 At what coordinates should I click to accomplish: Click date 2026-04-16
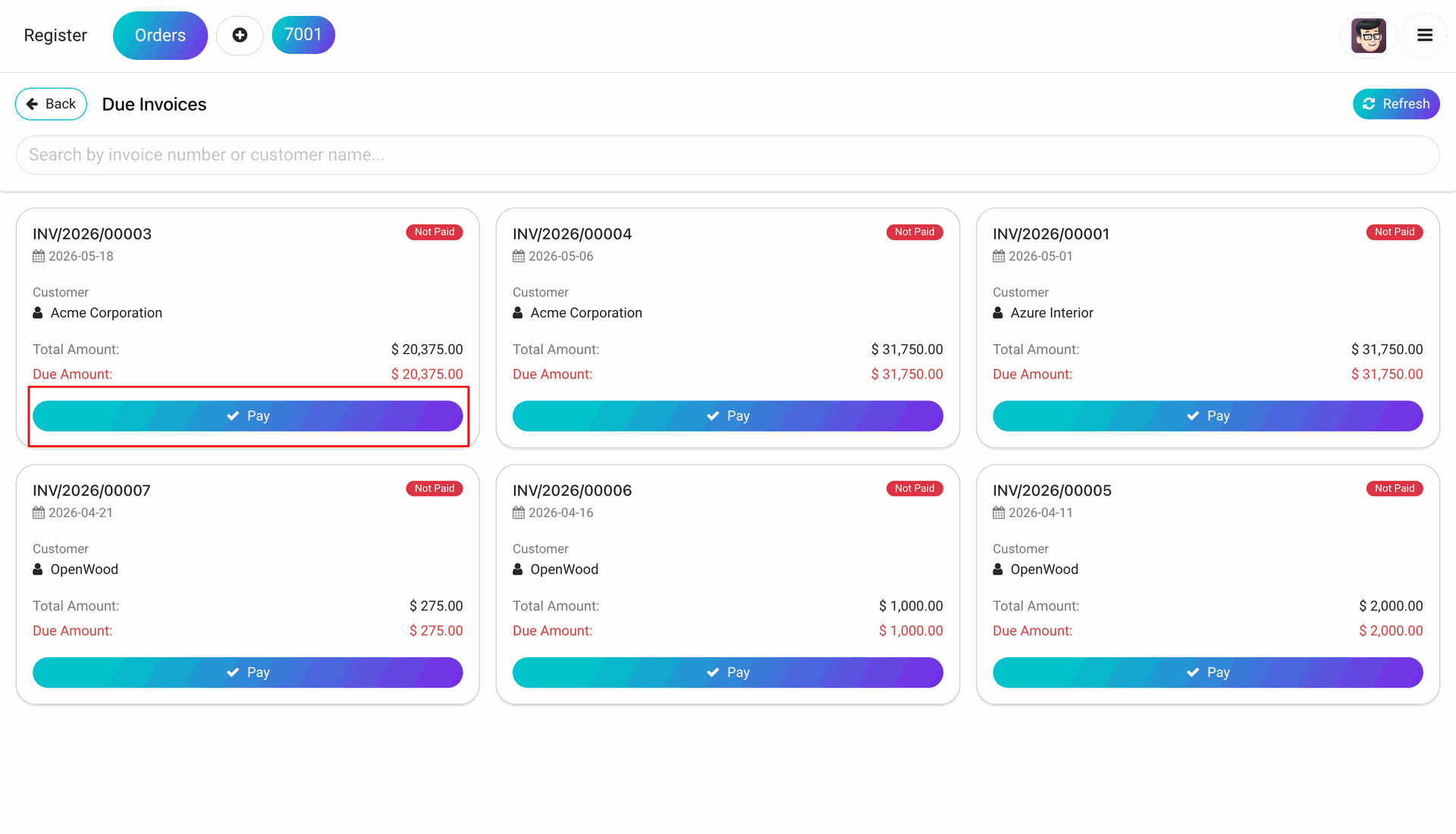click(561, 513)
